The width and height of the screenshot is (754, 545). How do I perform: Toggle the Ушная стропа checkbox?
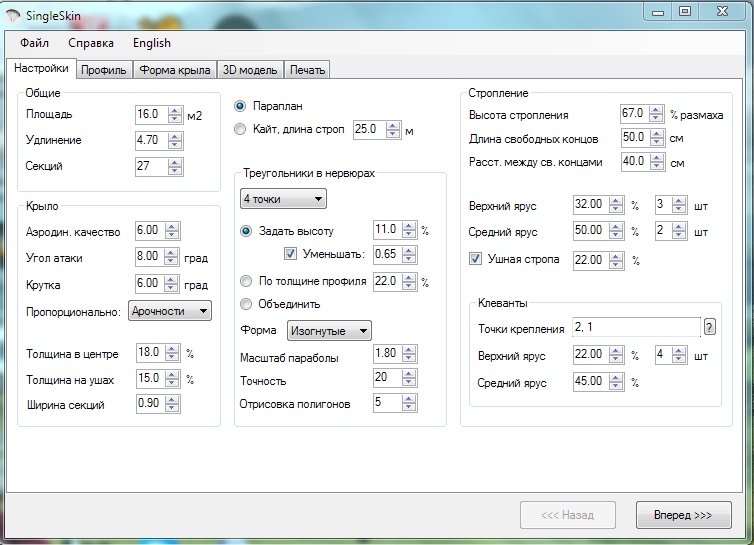click(x=476, y=260)
